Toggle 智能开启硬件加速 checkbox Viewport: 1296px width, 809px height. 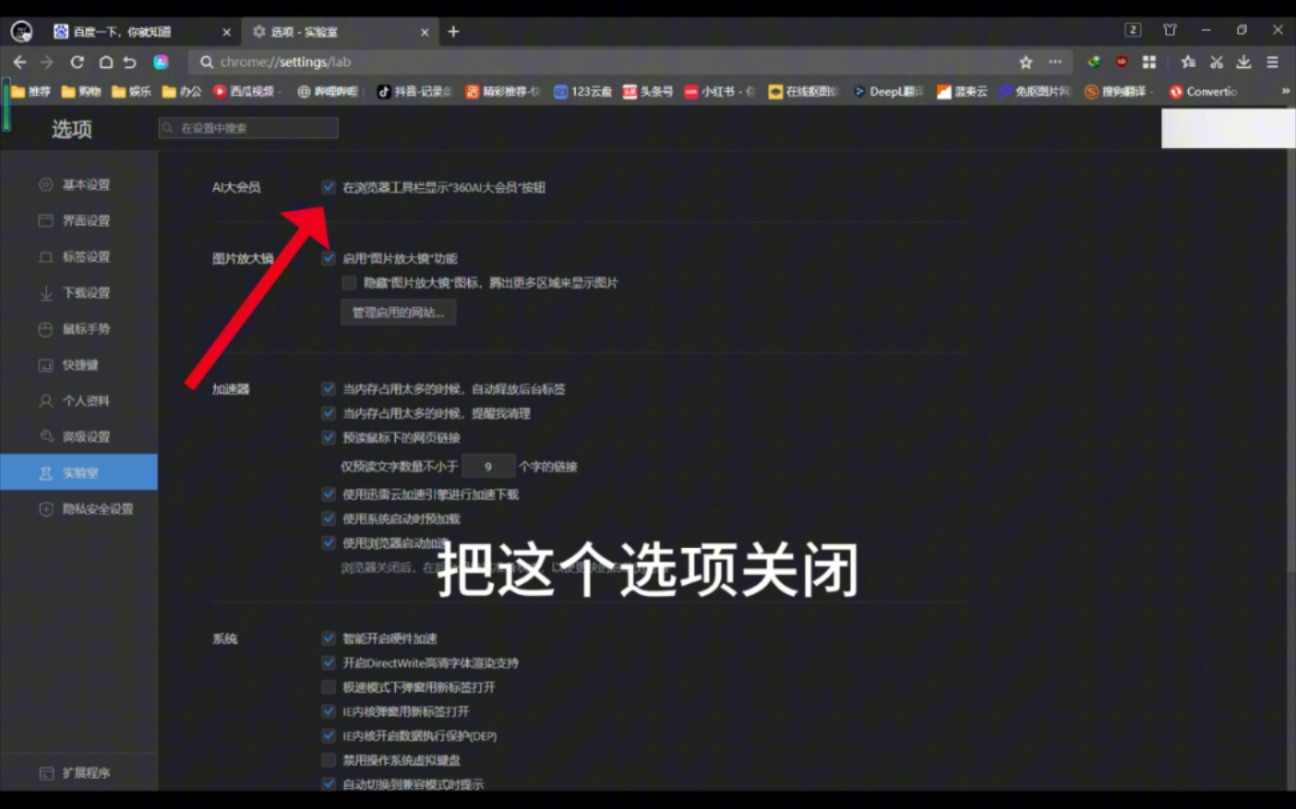(328, 638)
